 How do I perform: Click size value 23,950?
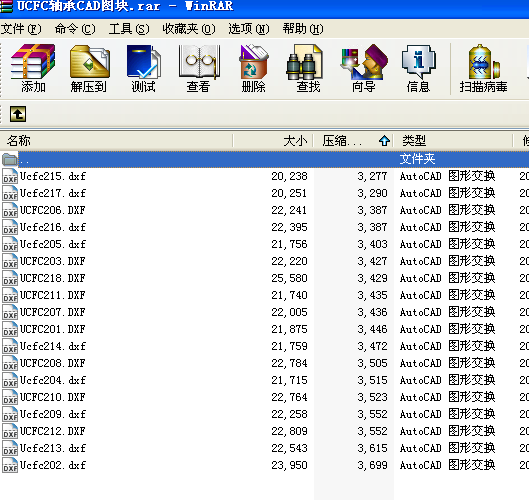(289, 465)
